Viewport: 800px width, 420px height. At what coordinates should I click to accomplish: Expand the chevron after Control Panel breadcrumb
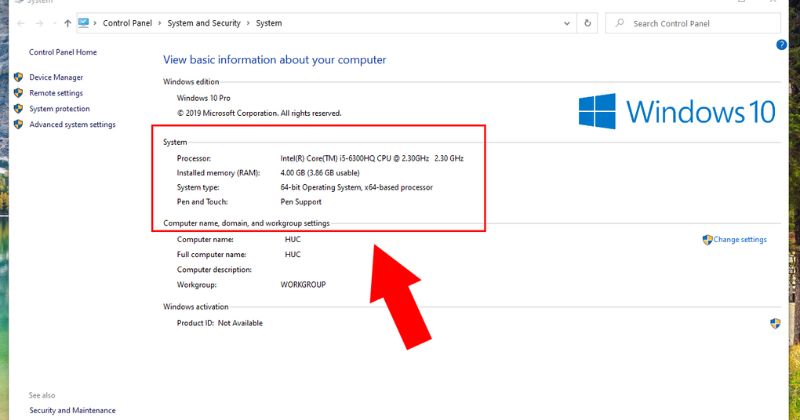click(x=160, y=23)
